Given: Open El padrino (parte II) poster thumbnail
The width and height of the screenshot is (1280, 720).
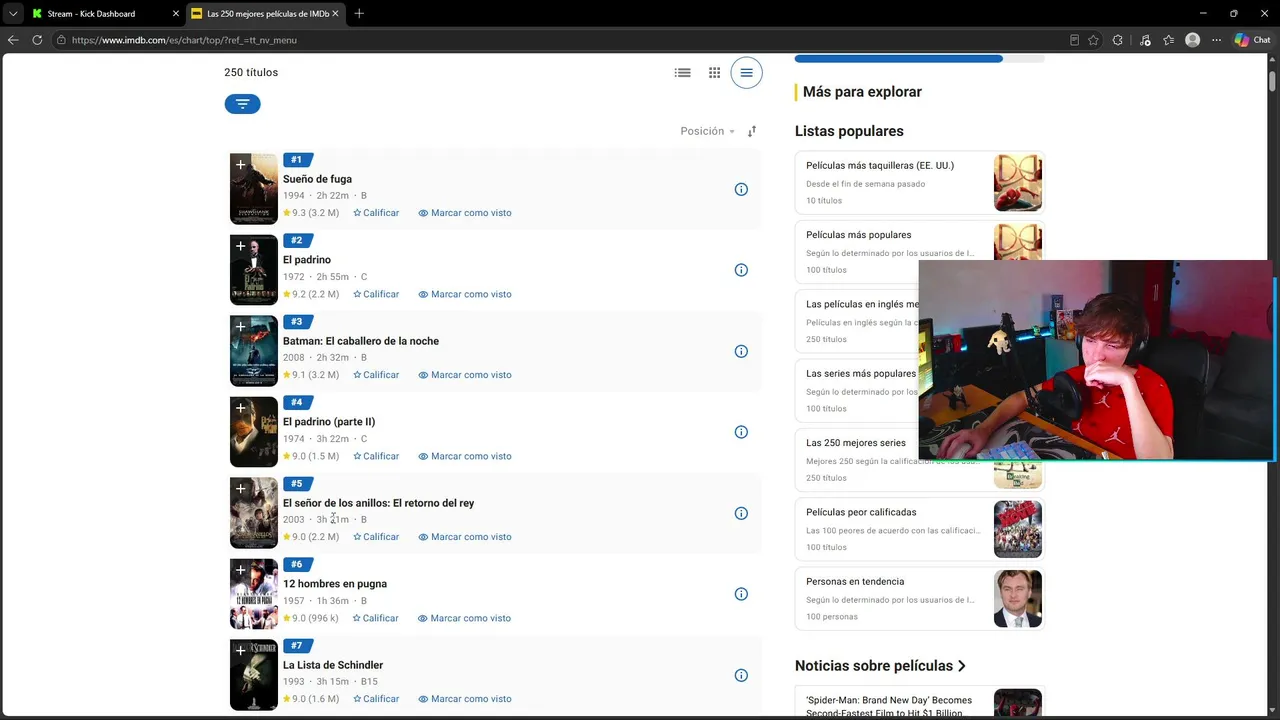Looking at the screenshot, I should (x=254, y=432).
